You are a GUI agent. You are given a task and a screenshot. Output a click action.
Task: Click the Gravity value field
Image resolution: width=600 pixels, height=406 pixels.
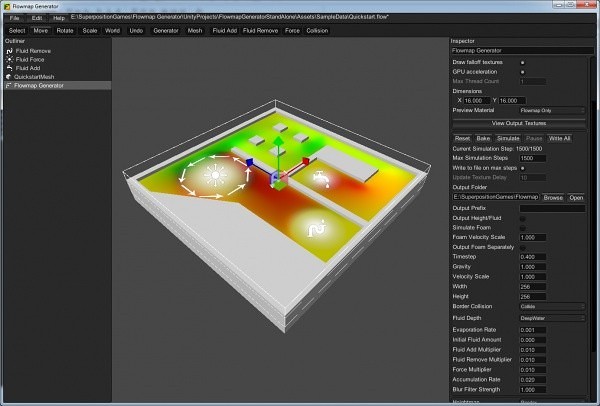pos(533,267)
